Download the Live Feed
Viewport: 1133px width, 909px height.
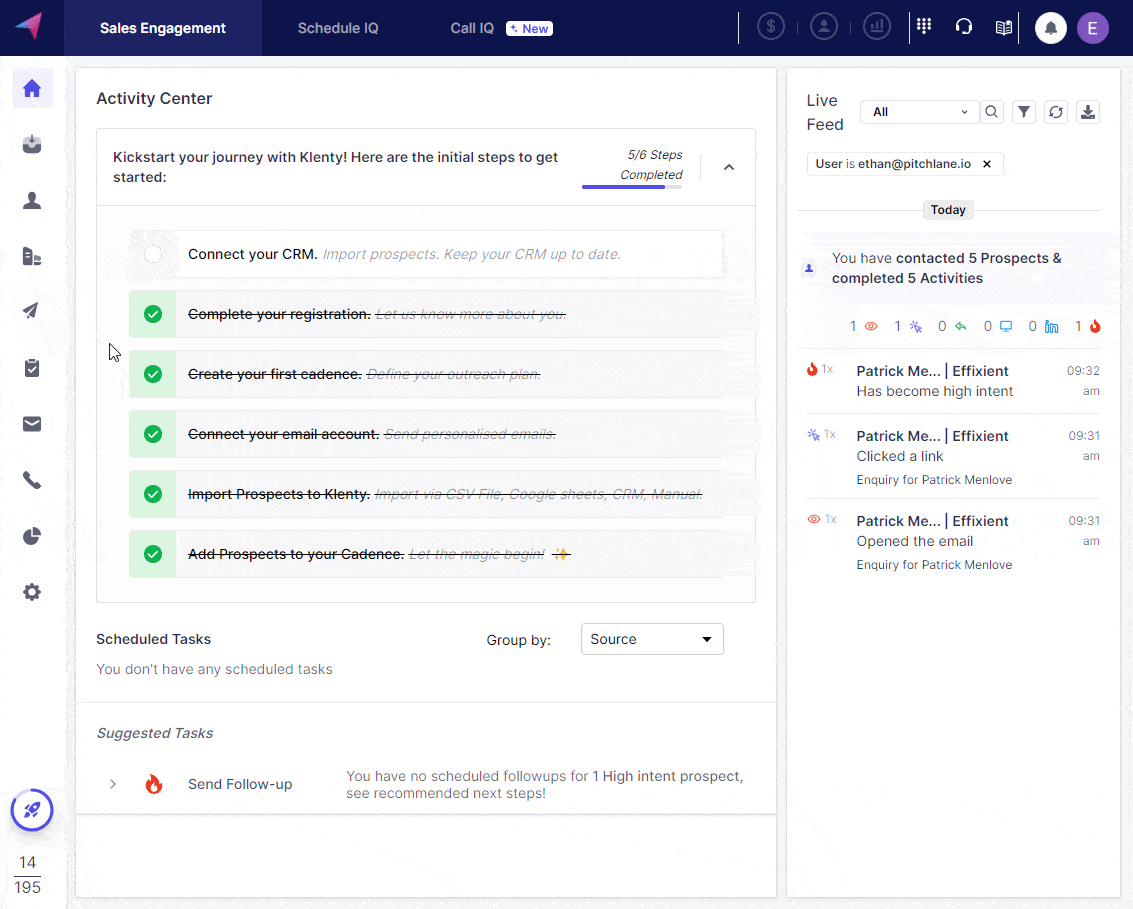pyautogui.click(x=1088, y=112)
